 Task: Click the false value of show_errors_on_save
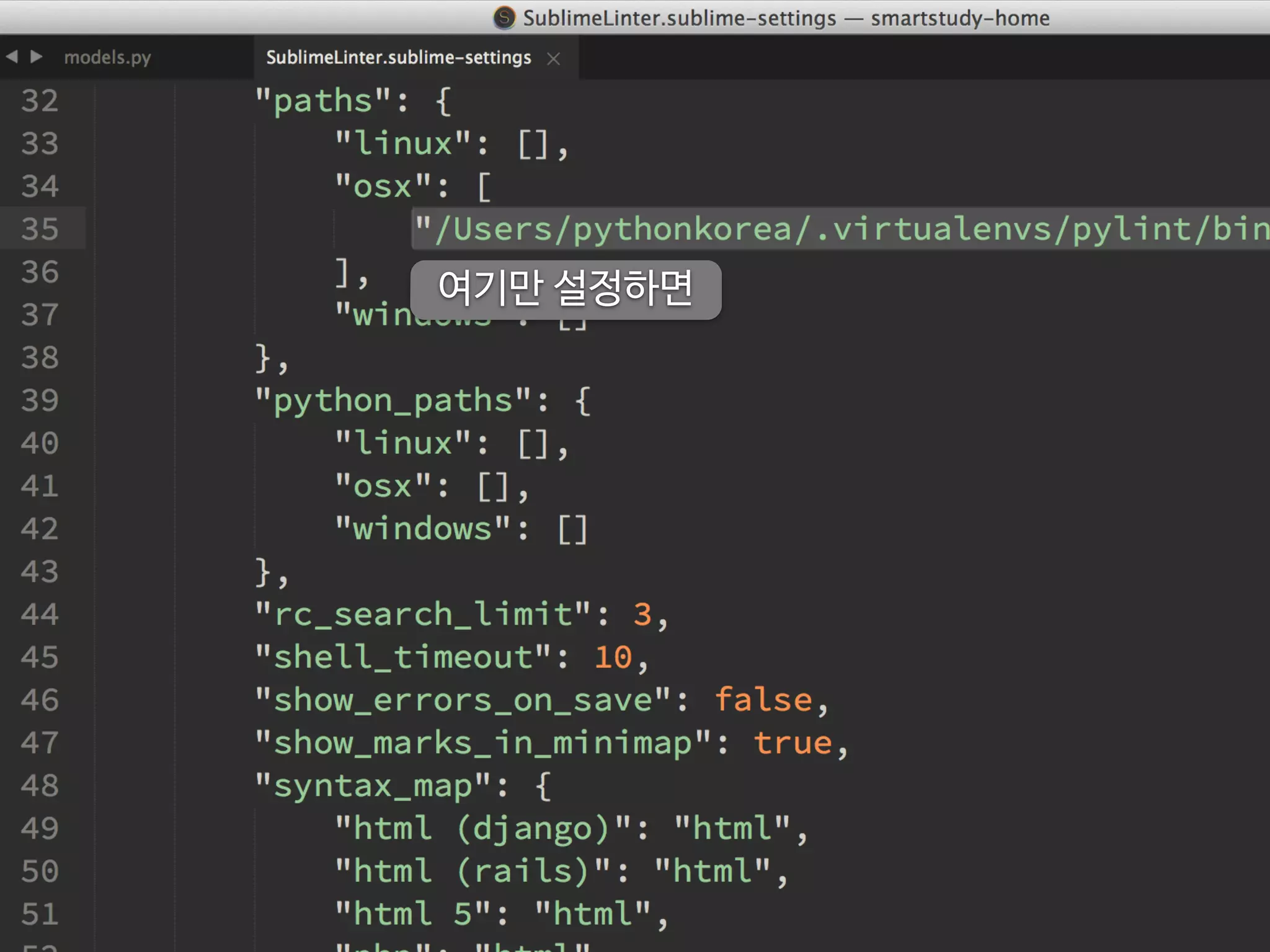[763, 700]
